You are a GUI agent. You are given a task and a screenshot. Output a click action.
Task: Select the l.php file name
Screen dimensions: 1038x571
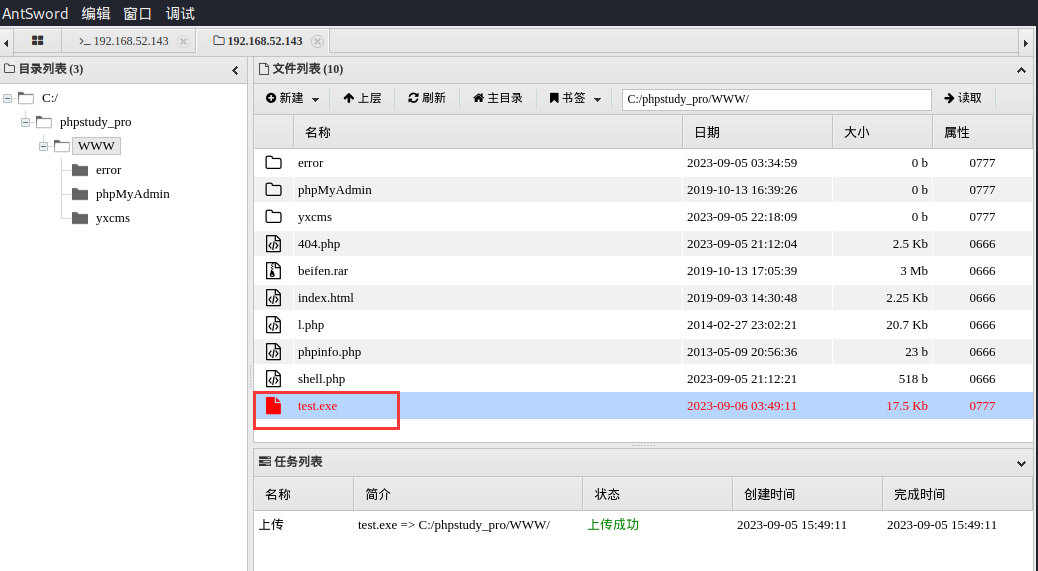tap(310, 326)
